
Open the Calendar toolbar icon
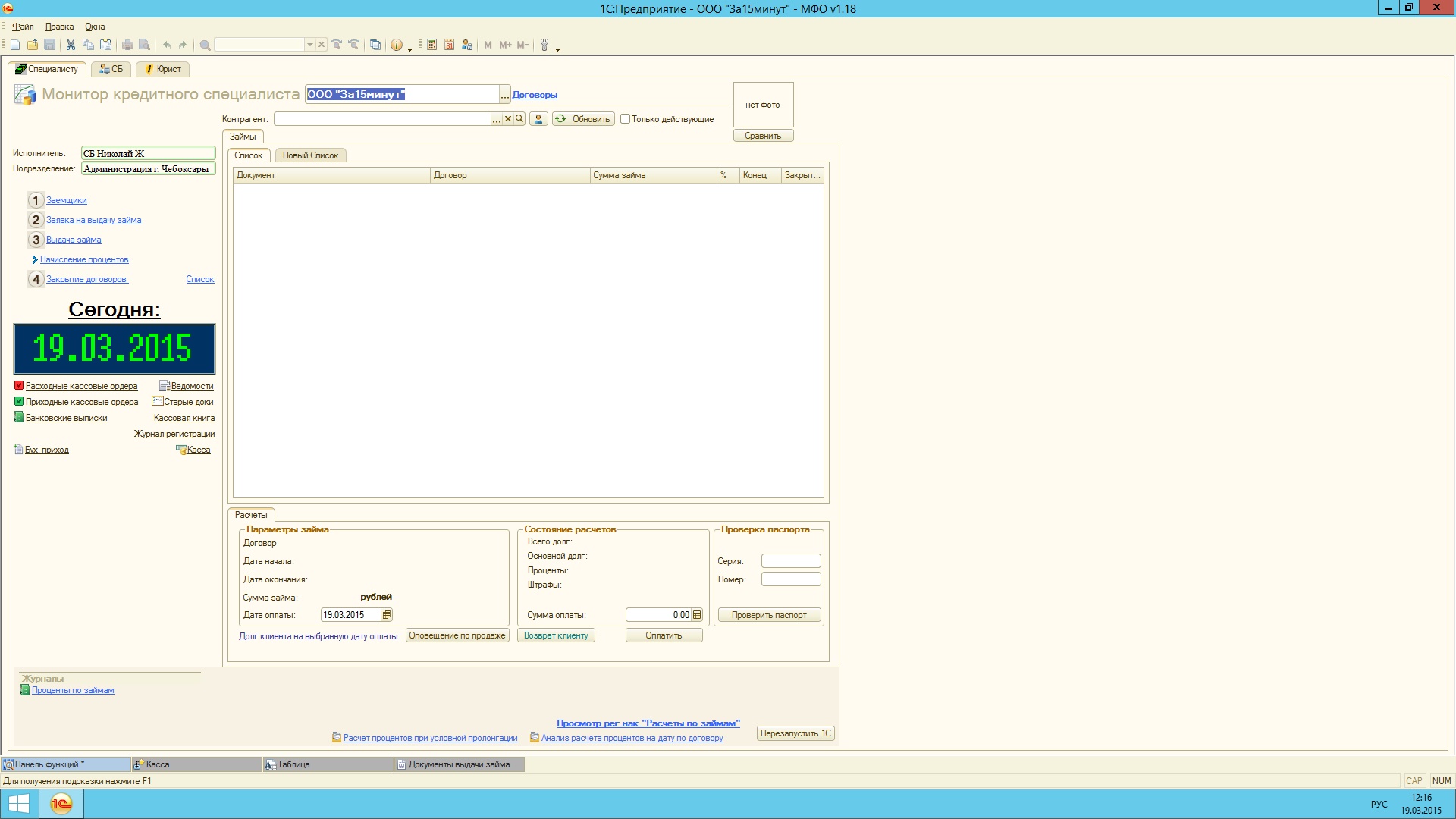pos(449,45)
